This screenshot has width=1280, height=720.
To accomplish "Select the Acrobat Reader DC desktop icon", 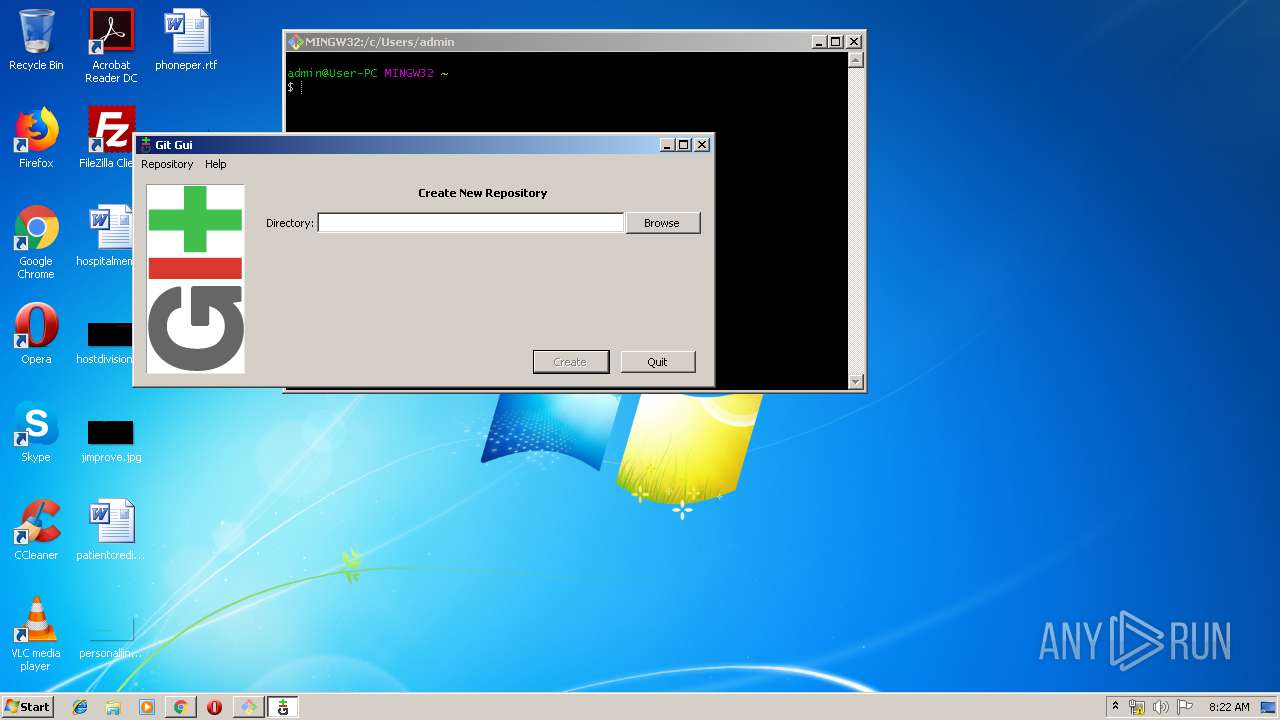I will pos(111,47).
